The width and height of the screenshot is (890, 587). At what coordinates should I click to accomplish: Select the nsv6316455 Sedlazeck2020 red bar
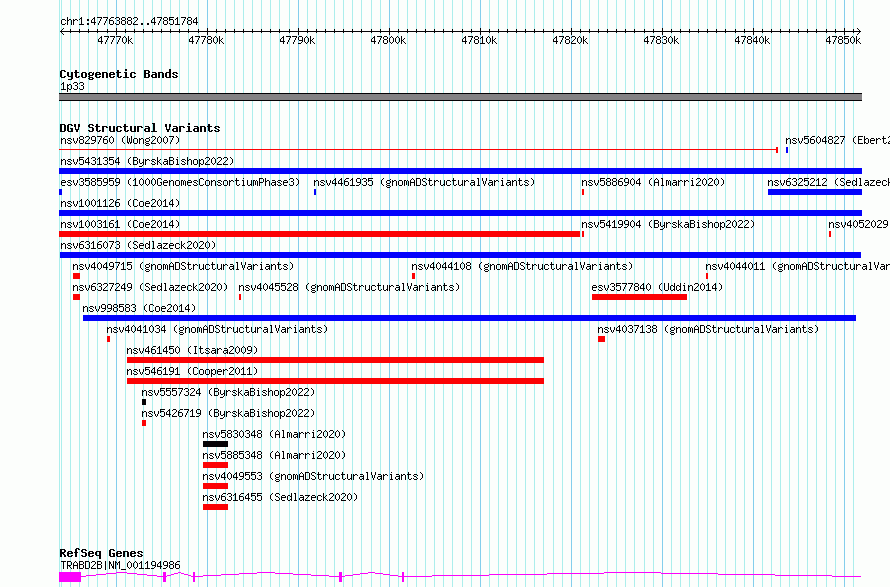pyautogui.click(x=215, y=507)
